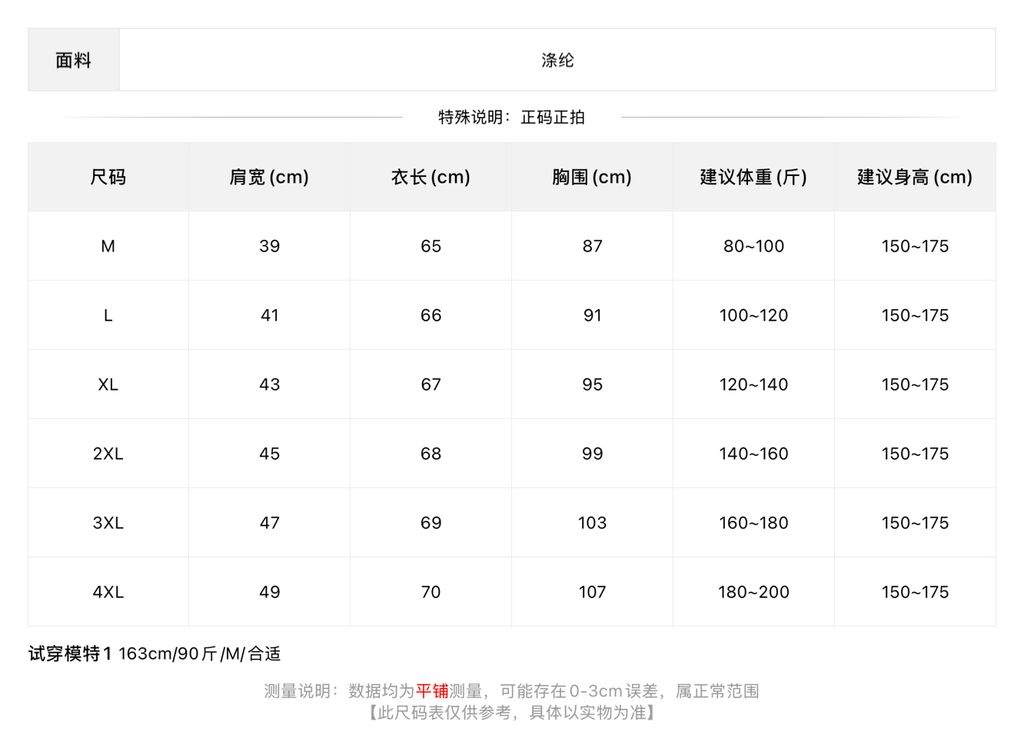Image resolution: width=1024 pixels, height=751 pixels.
Task: Select the 肩宽 (cm) column header
Action: 269,177
